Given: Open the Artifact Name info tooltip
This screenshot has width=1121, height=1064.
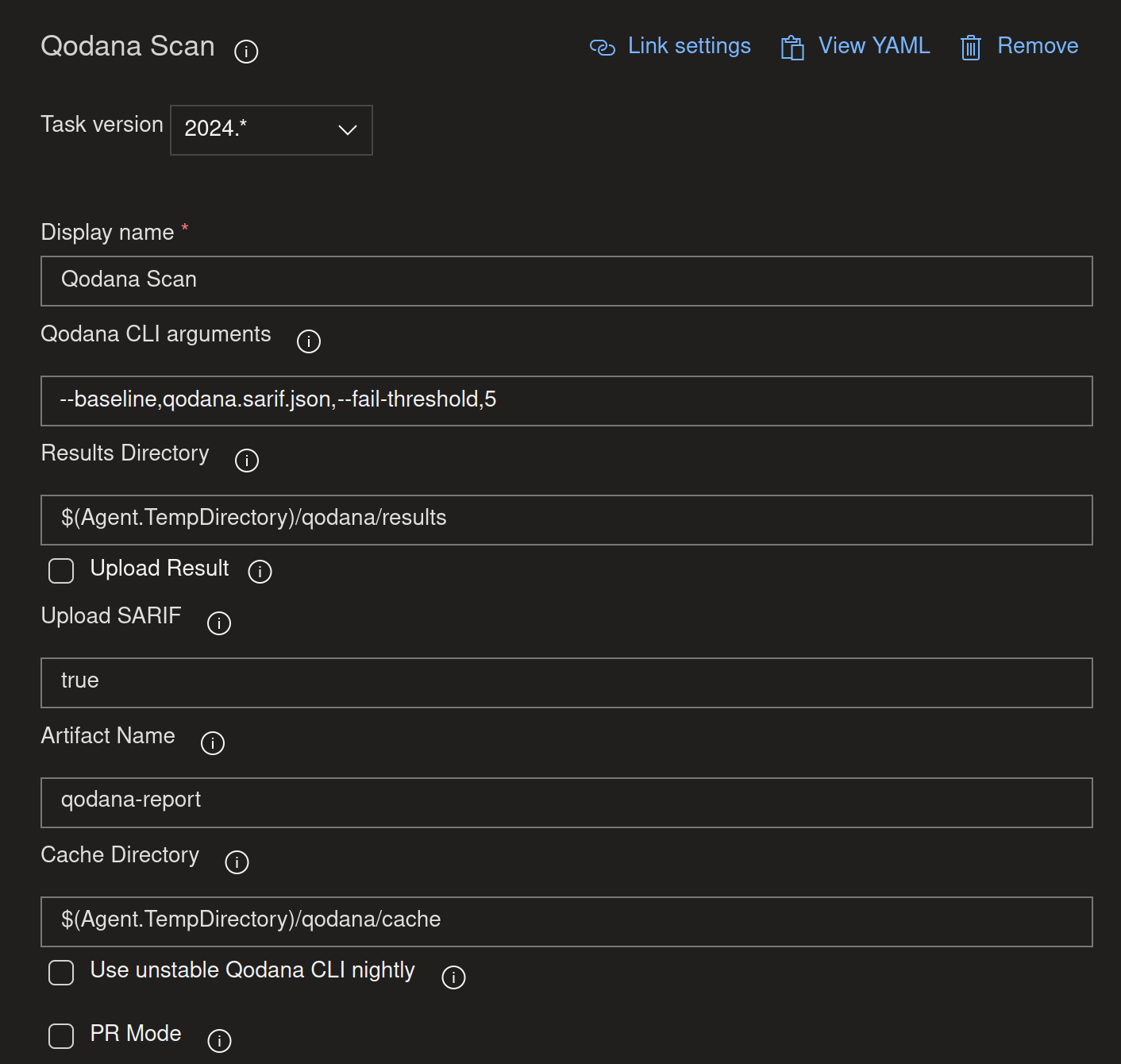Looking at the screenshot, I should pos(212,743).
